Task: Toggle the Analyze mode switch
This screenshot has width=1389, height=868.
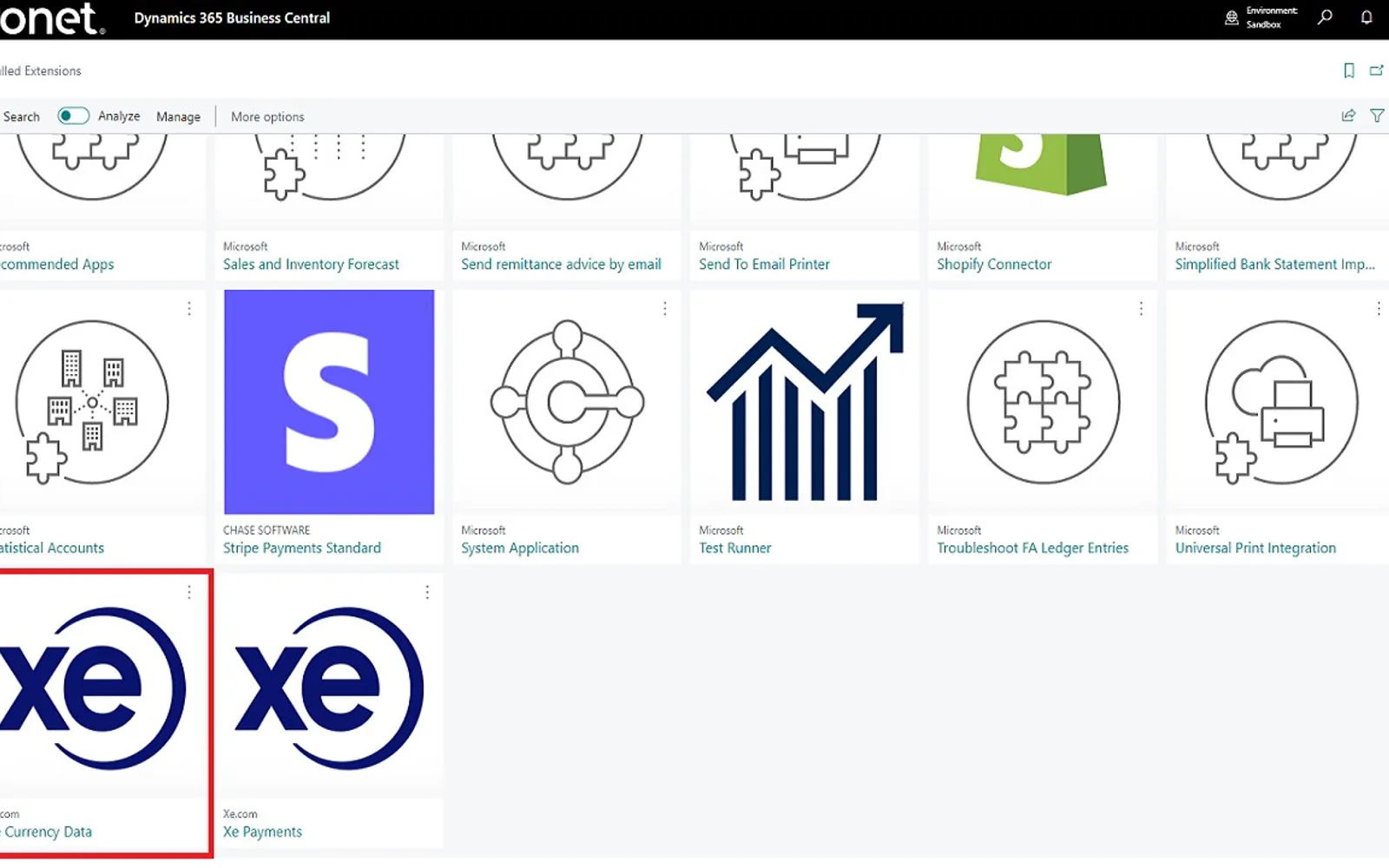Action: pyautogui.click(x=73, y=115)
